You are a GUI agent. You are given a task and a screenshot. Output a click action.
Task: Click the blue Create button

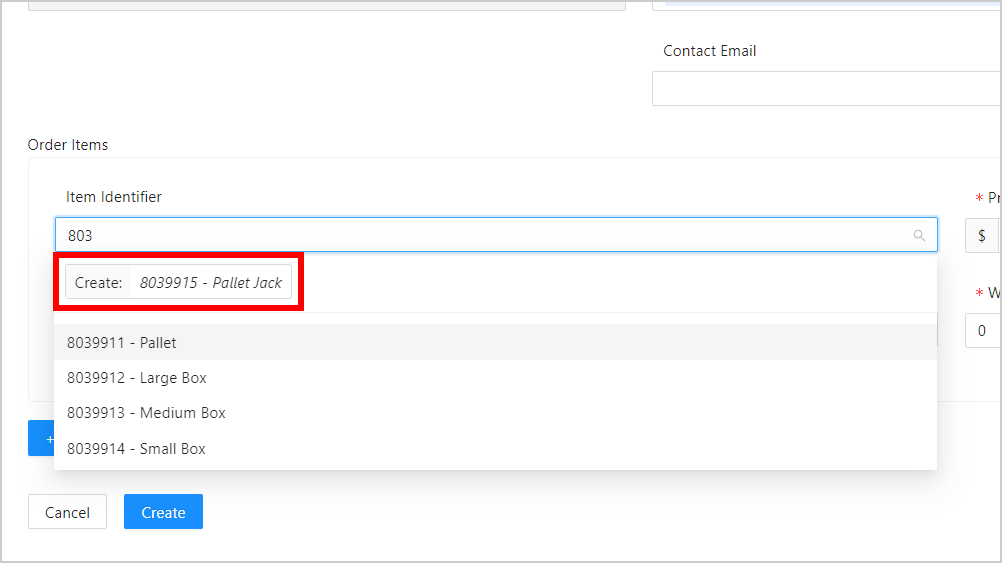click(163, 512)
